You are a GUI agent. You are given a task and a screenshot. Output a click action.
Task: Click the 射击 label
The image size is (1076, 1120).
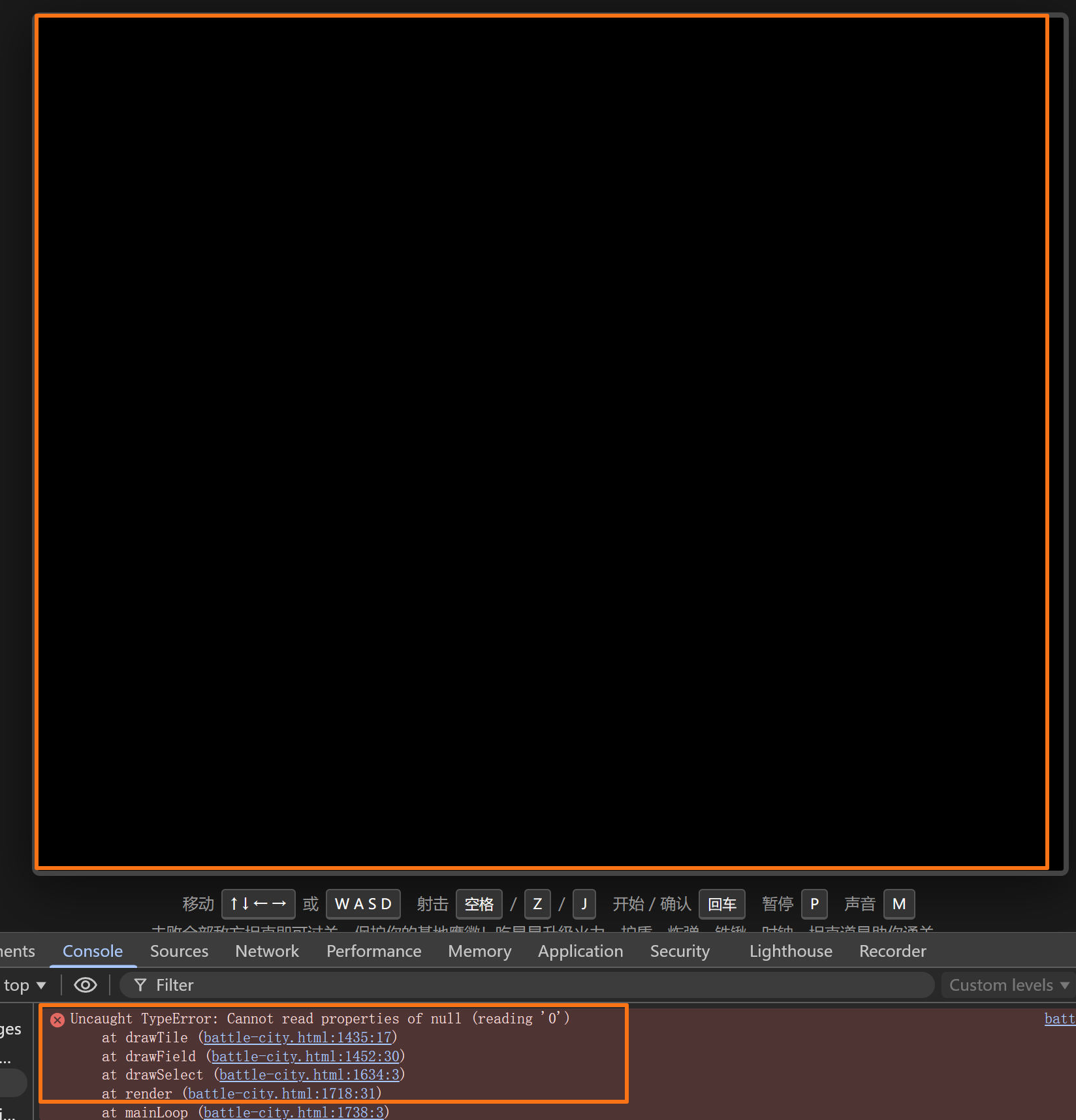click(x=433, y=904)
